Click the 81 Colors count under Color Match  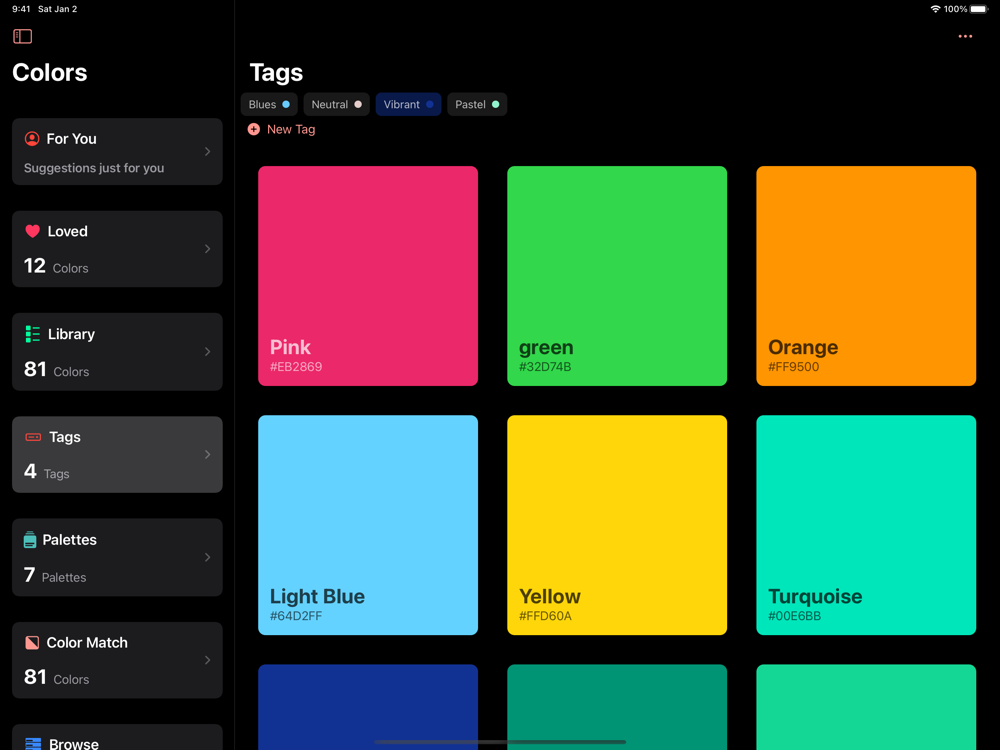(x=56, y=677)
